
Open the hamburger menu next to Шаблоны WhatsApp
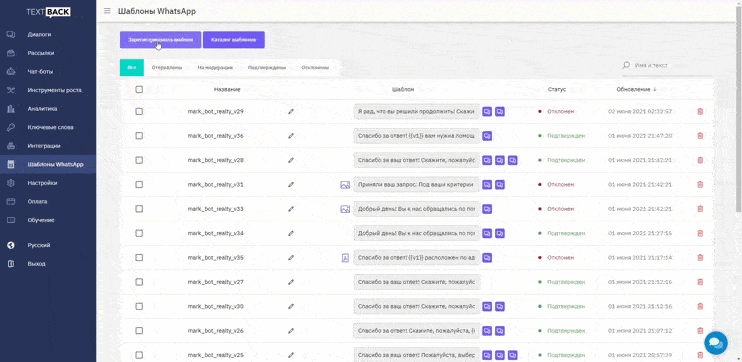pos(107,11)
